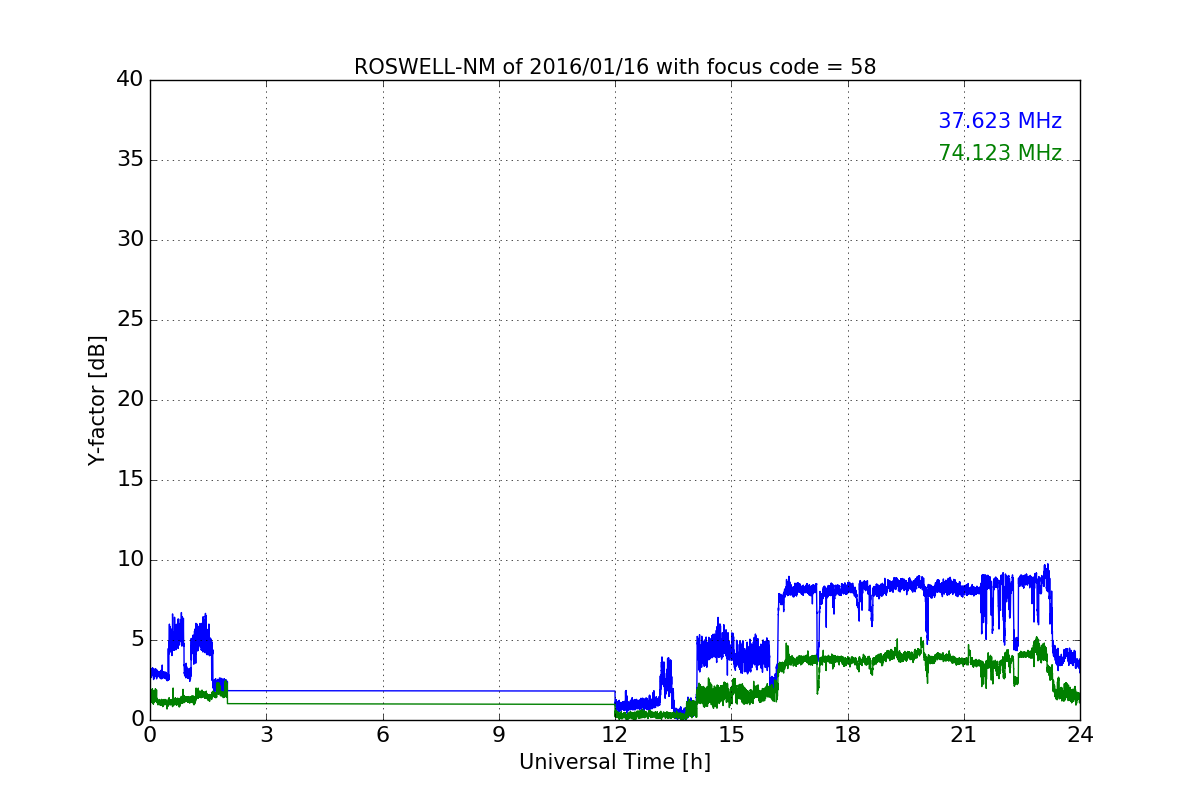Click x-axis tick label 6
This screenshot has height=800, width=1200.
[383, 735]
